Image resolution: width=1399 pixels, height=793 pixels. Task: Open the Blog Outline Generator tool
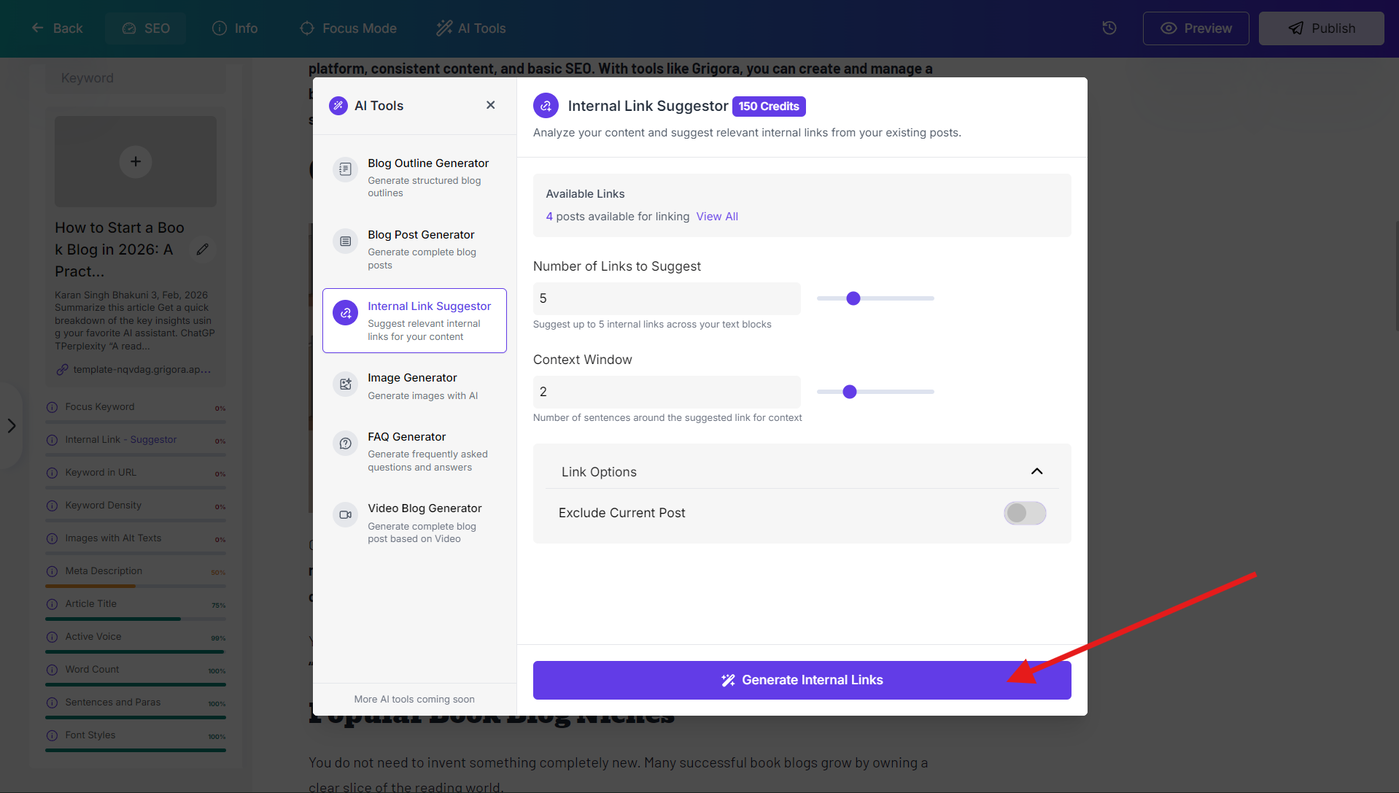tap(414, 177)
